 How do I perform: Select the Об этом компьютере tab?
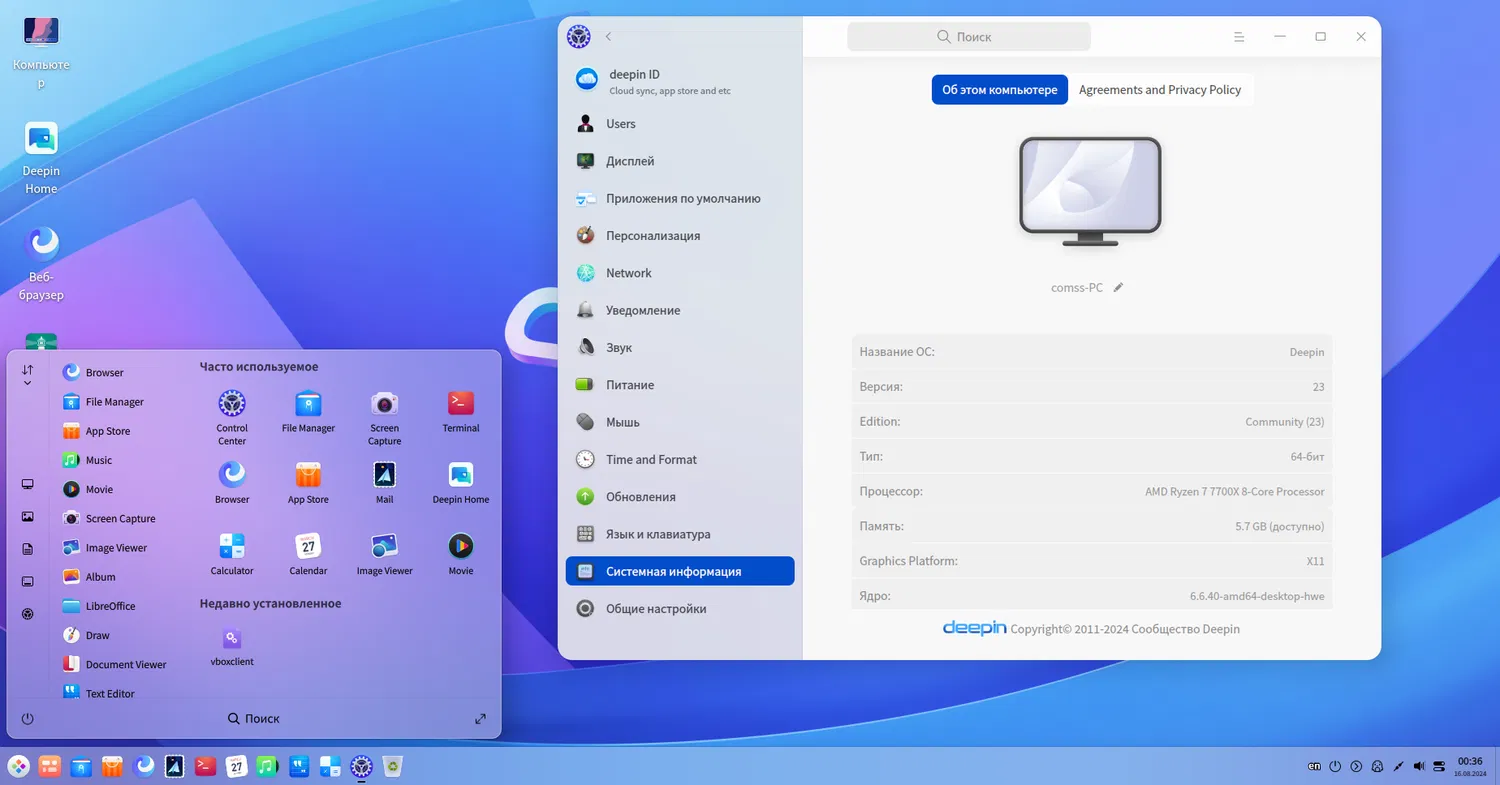(999, 90)
